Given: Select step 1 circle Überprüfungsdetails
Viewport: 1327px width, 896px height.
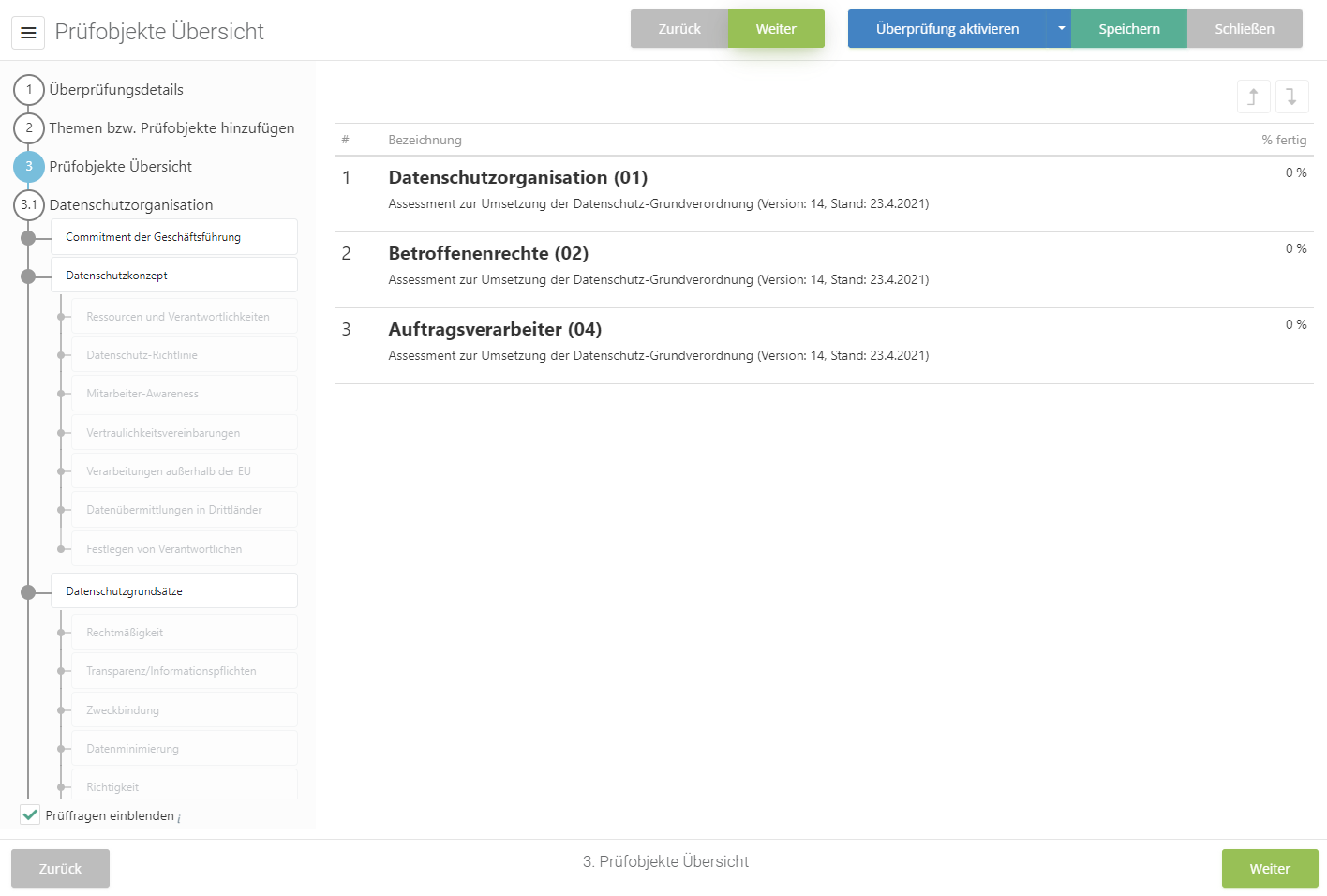Looking at the screenshot, I should [x=29, y=90].
